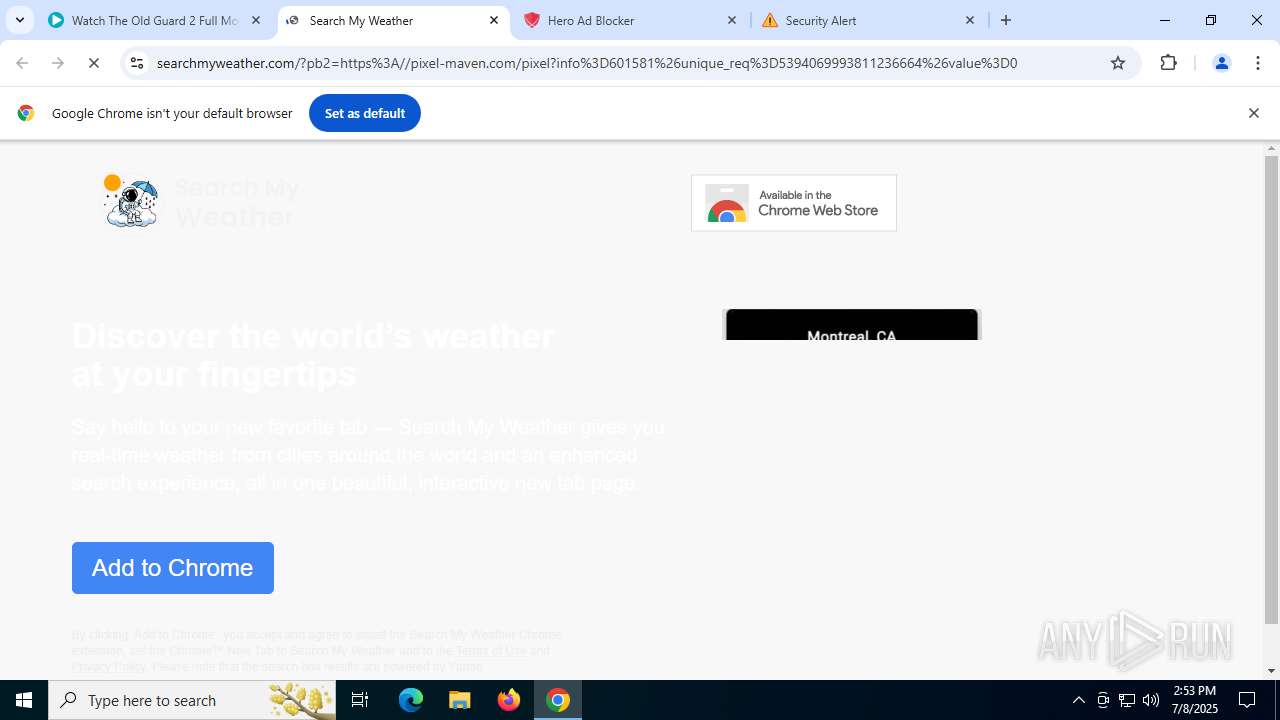The image size is (1280, 720).
Task: Click the Montreal, CA weather preview
Action: (x=852, y=325)
